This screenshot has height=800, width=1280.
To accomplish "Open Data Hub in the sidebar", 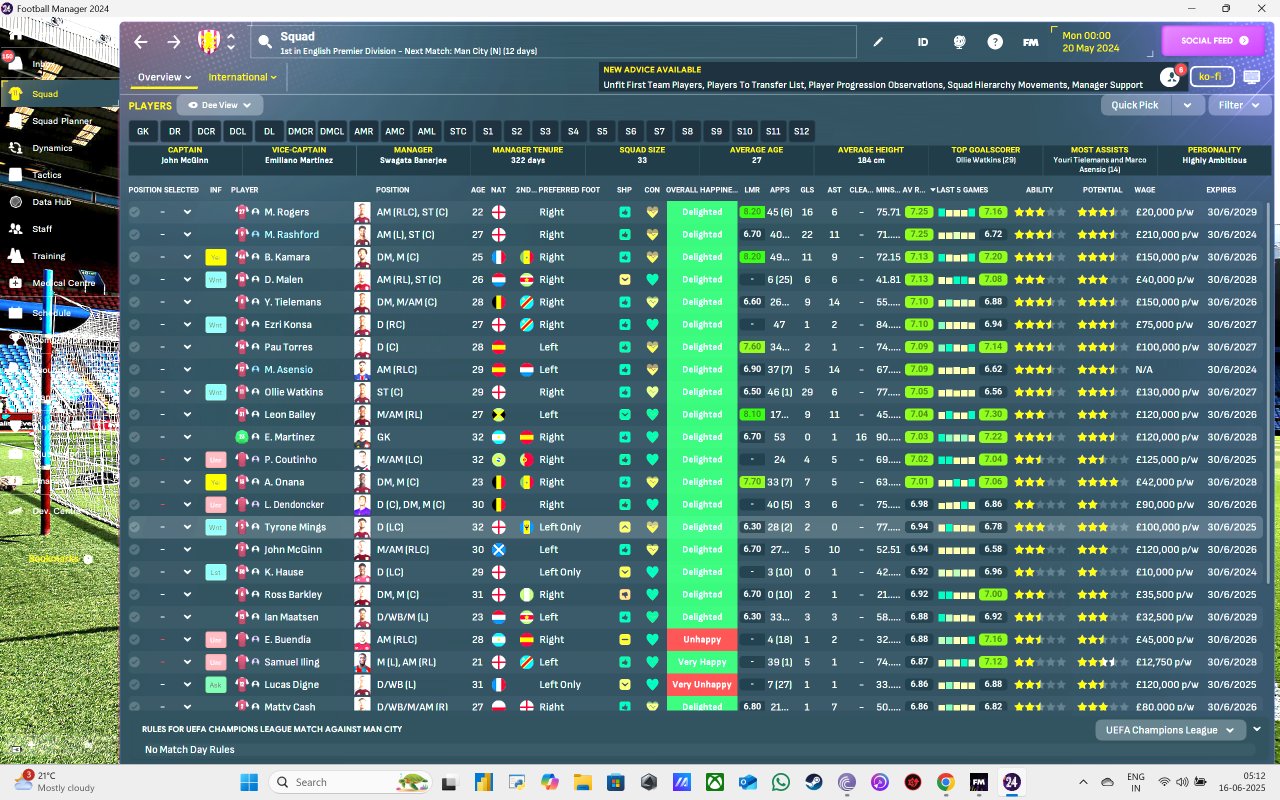I will (60, 202).
